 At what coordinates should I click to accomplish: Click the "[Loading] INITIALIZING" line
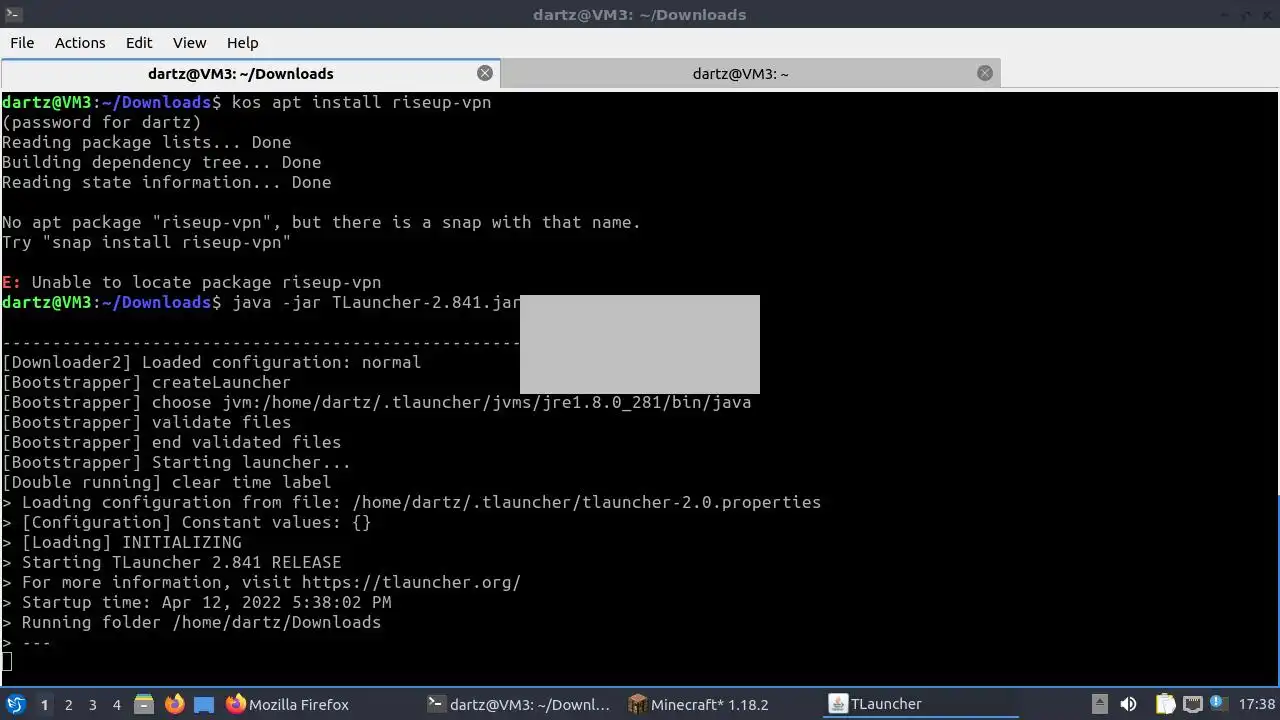coord(131,542)
